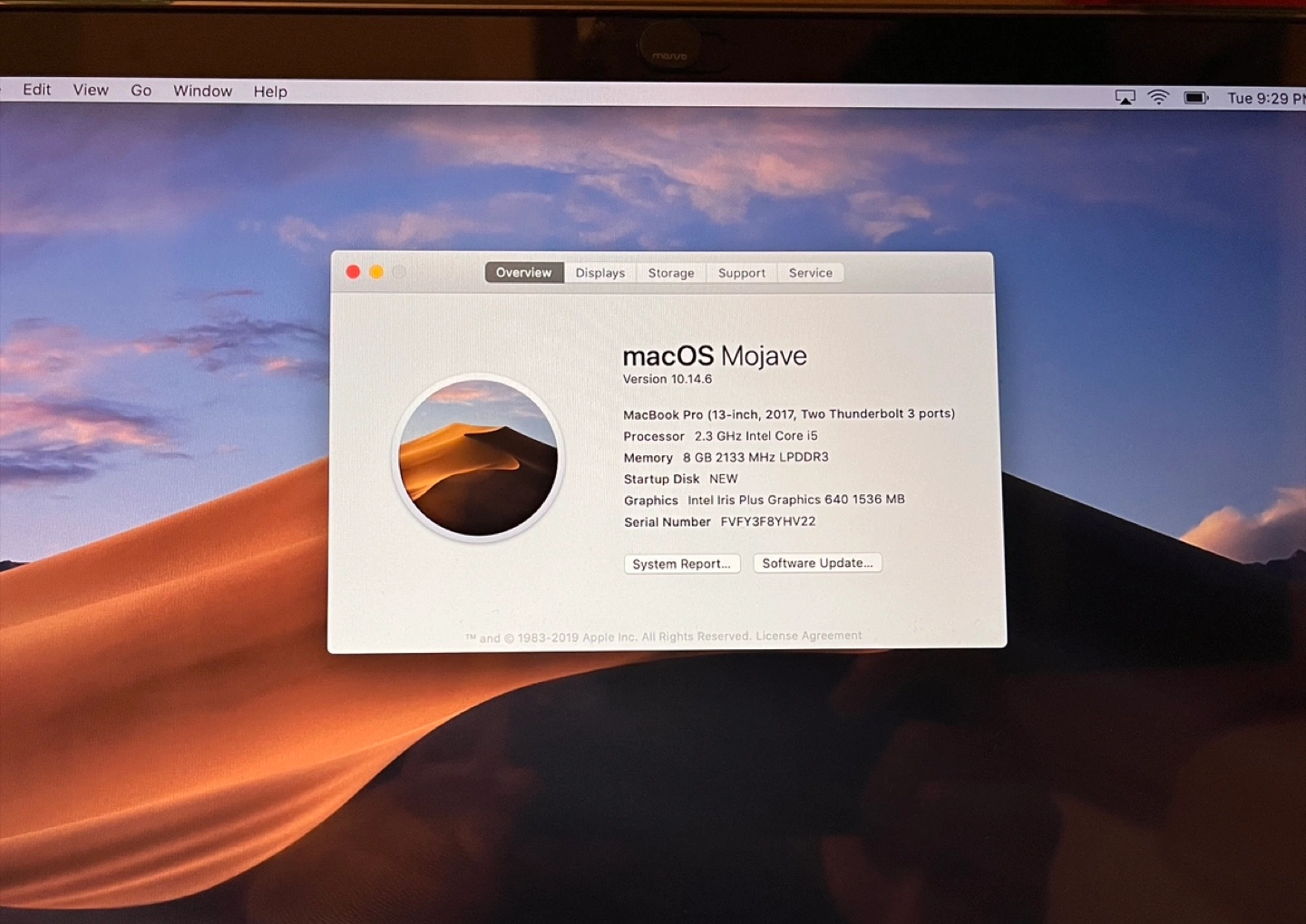Open the Wi-Fi status menu

[x=1158, y=97]
